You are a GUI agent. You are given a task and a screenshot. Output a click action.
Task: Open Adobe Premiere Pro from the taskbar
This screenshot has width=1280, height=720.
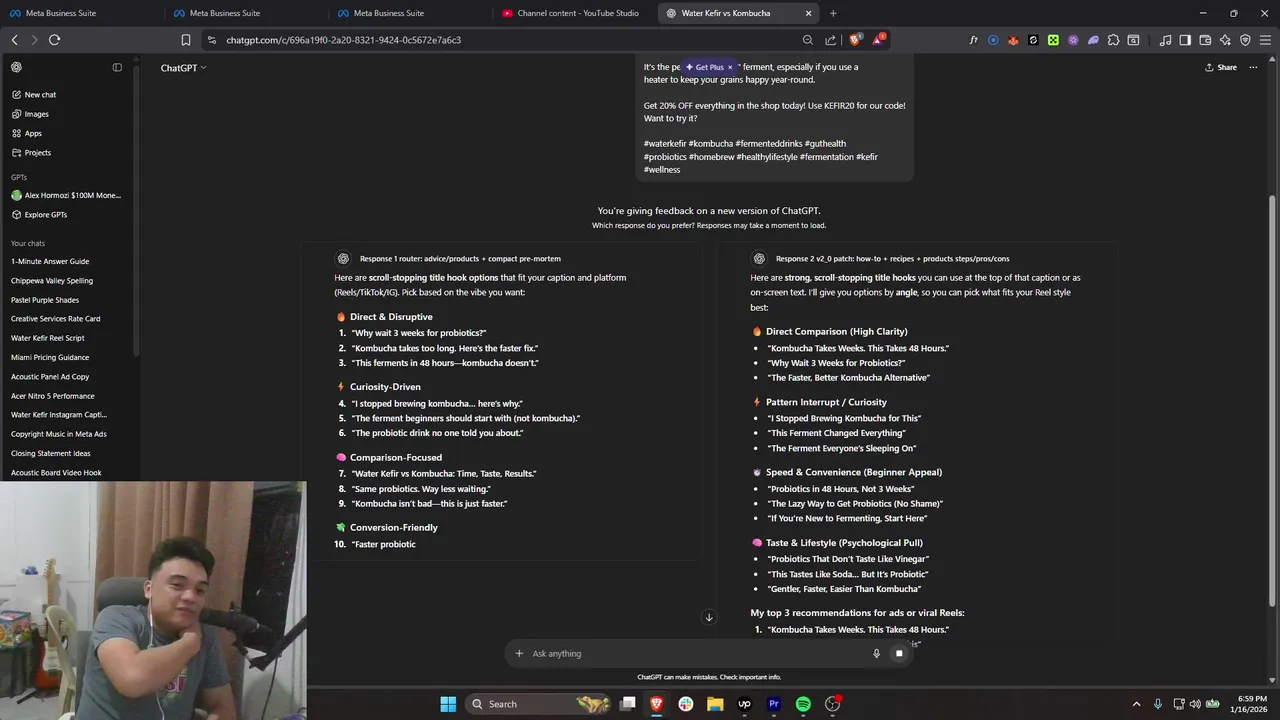[774, 704]
